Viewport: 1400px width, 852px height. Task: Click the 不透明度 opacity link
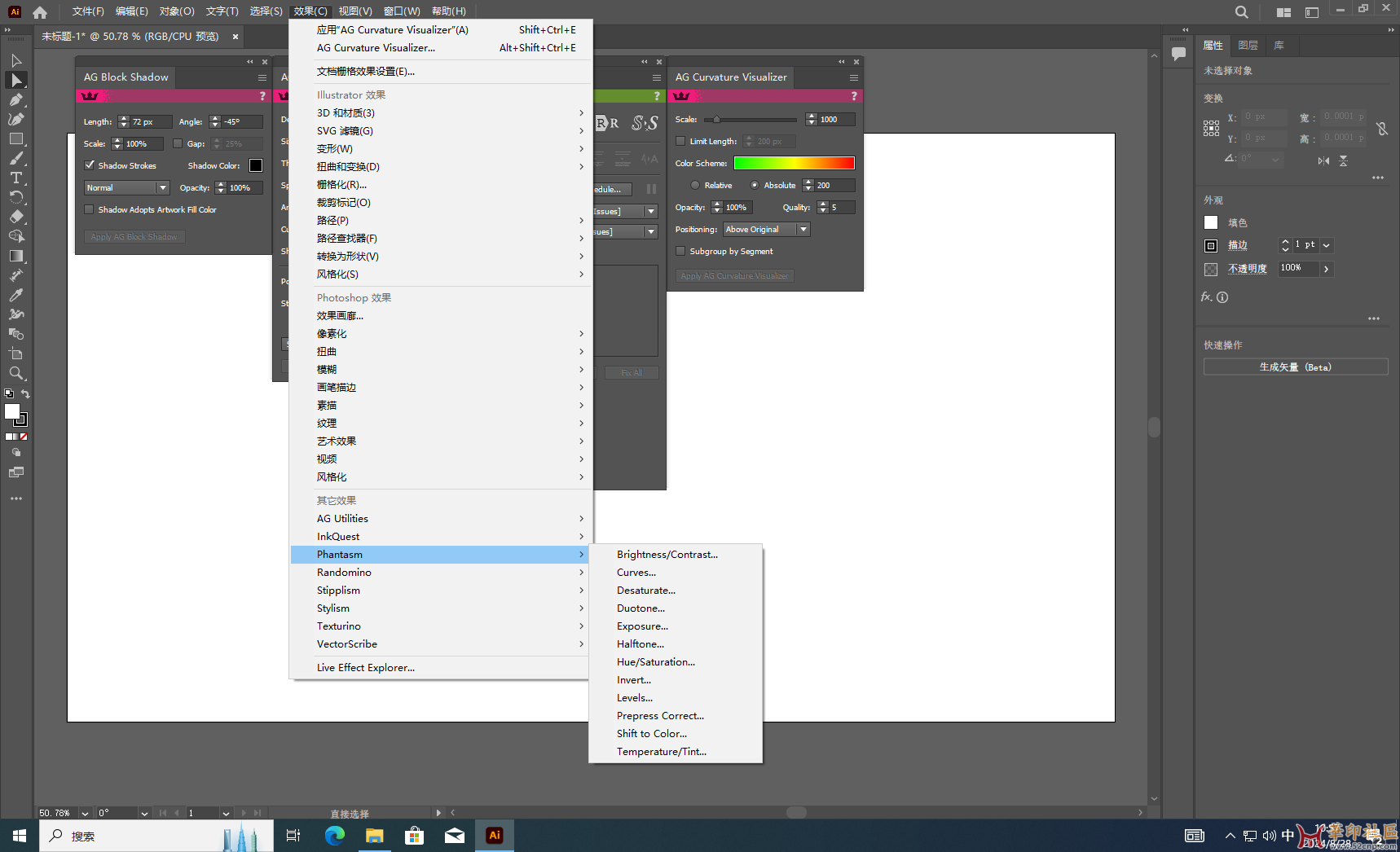1248,269
